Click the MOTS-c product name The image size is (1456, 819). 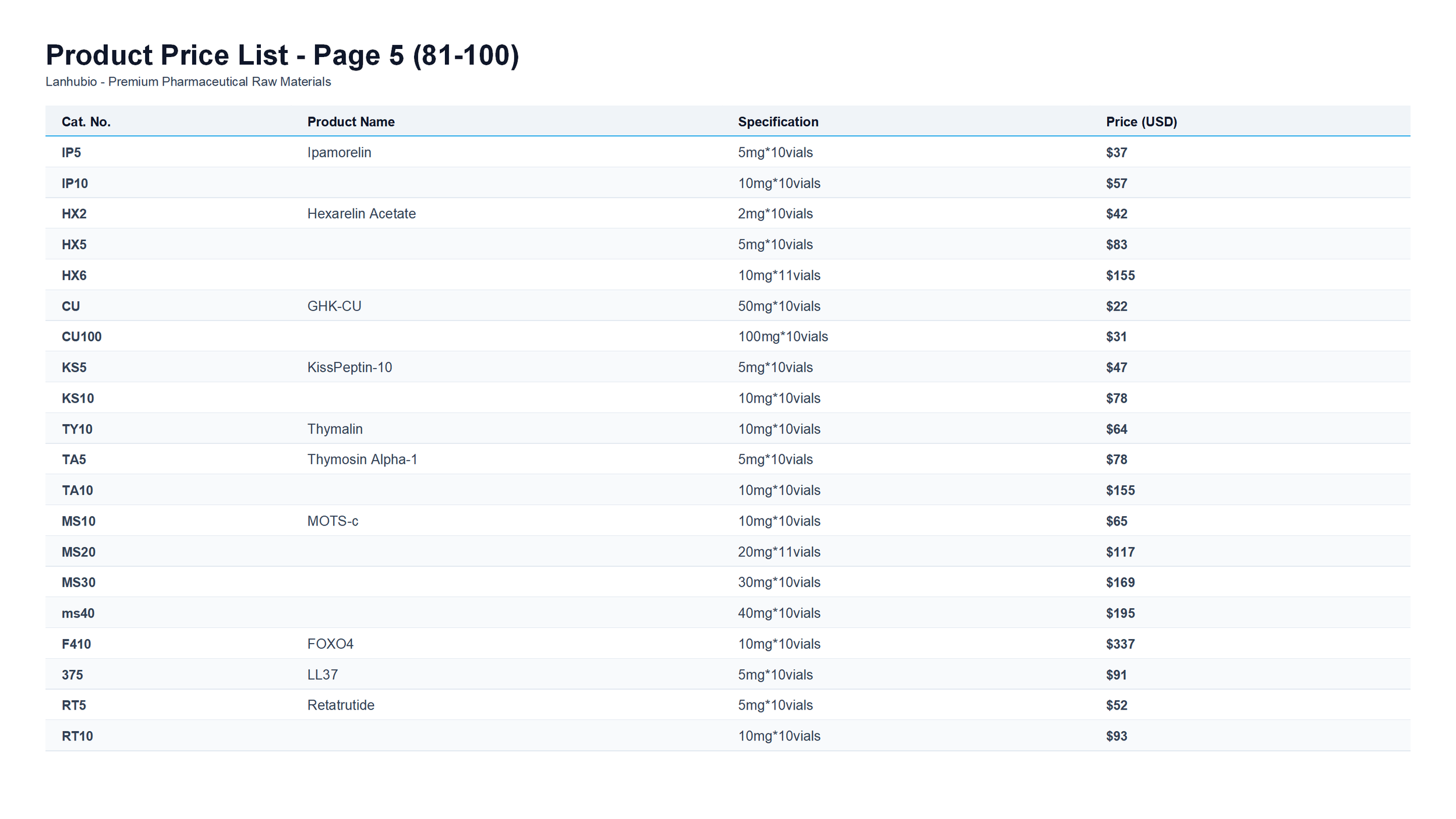(x=333, y=521)
